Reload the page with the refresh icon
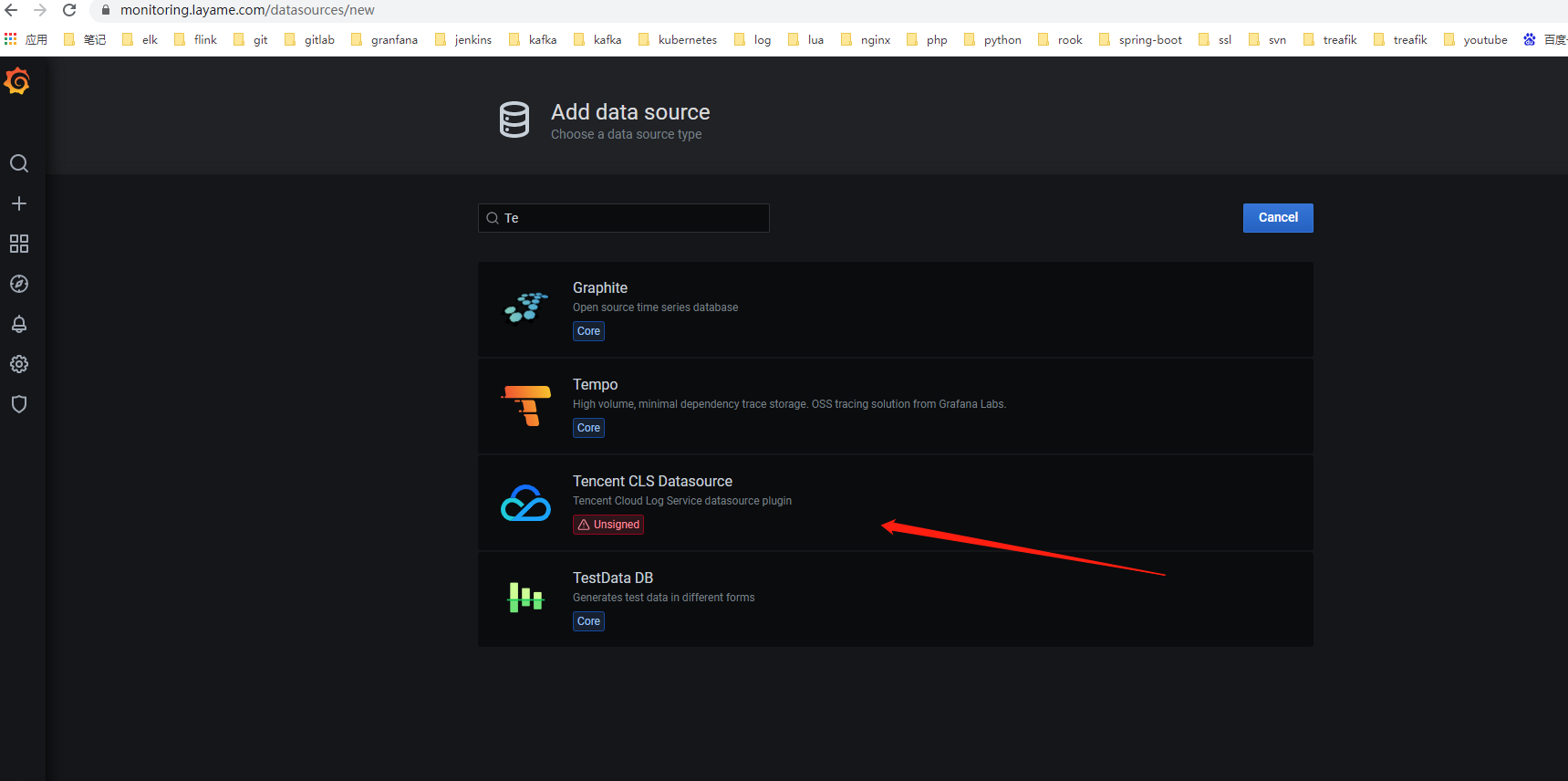 [x=69, y=10]
